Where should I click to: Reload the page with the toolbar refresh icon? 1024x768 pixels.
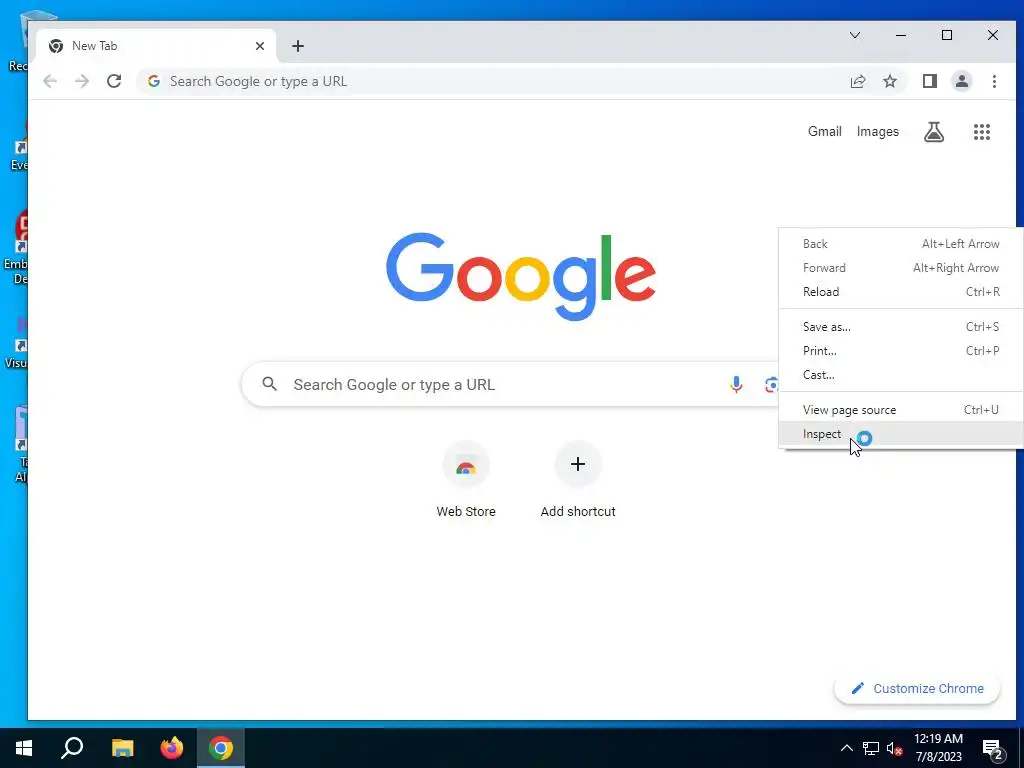(114, 81)
